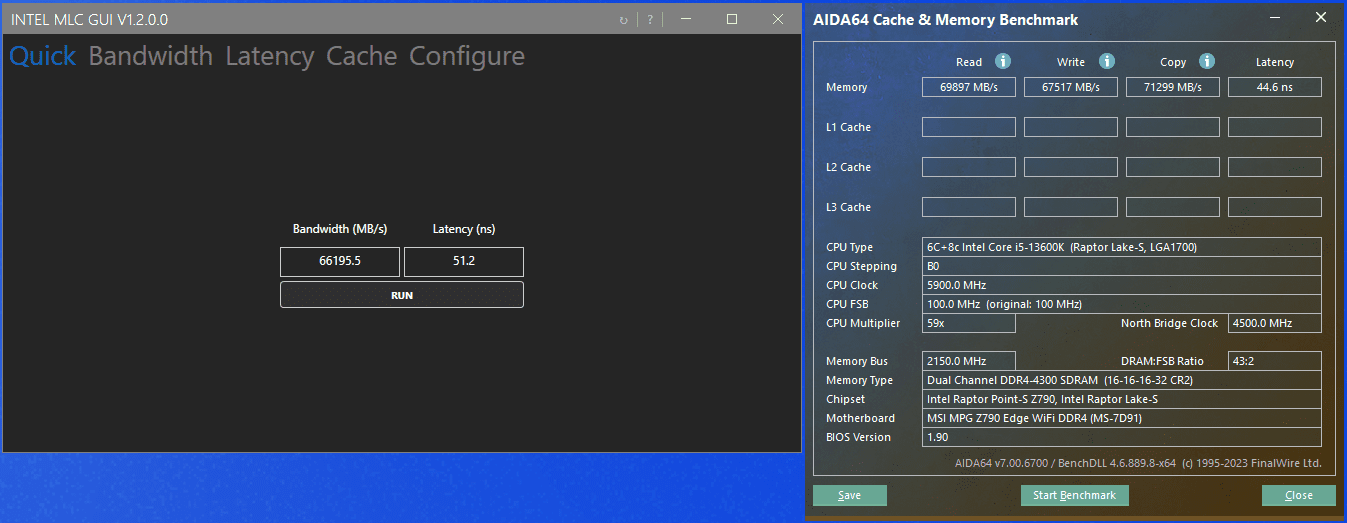Open the Quick tab in Intel MLC
This screenshot has height=523, width=1347.
coord(43,56)
